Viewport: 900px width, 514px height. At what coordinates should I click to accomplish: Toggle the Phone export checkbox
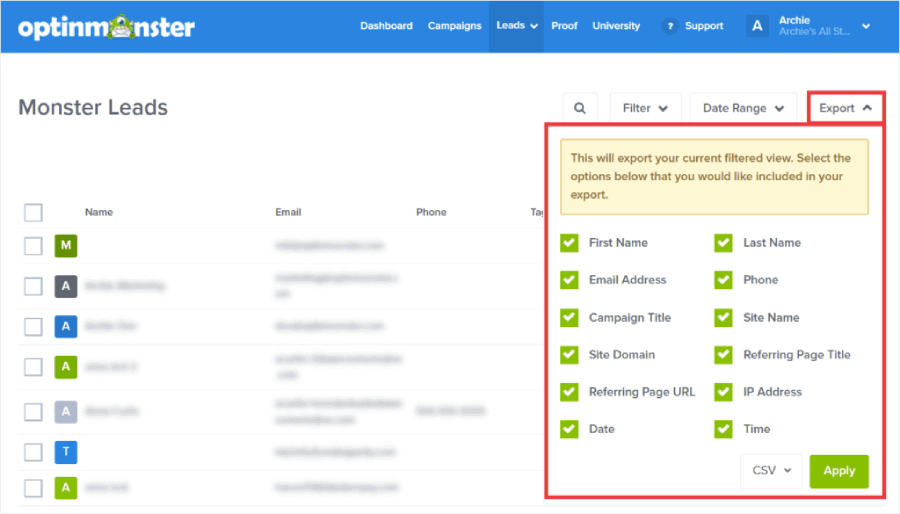coord(723,280)
